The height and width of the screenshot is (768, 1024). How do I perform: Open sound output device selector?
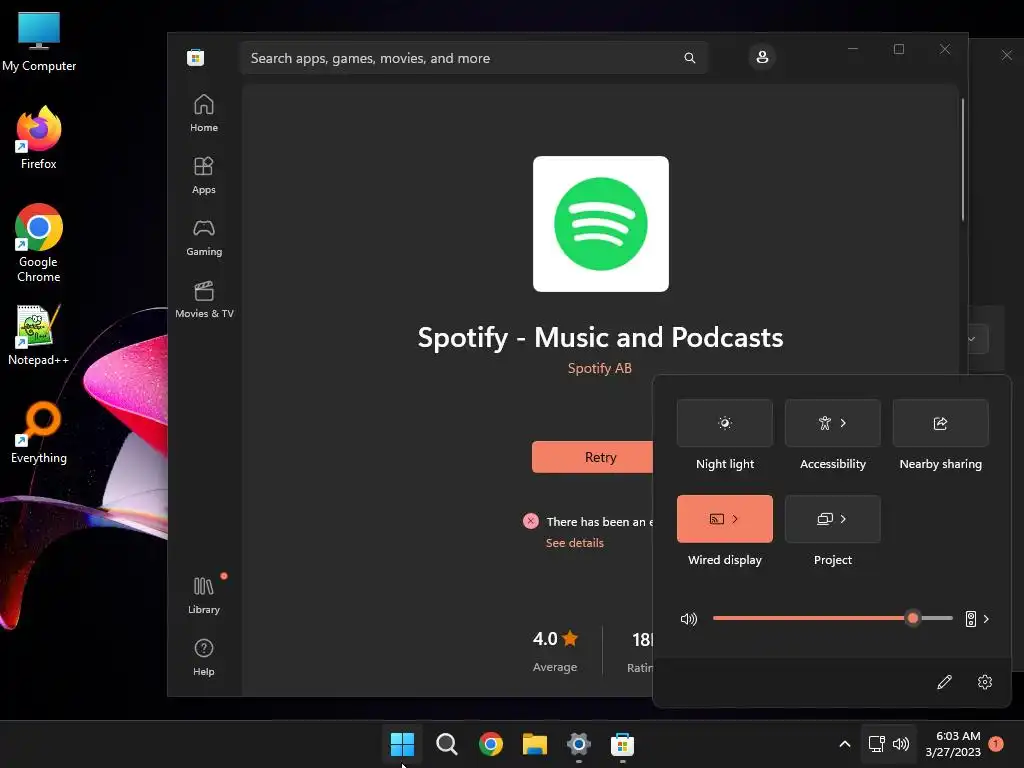coord(977,618)
